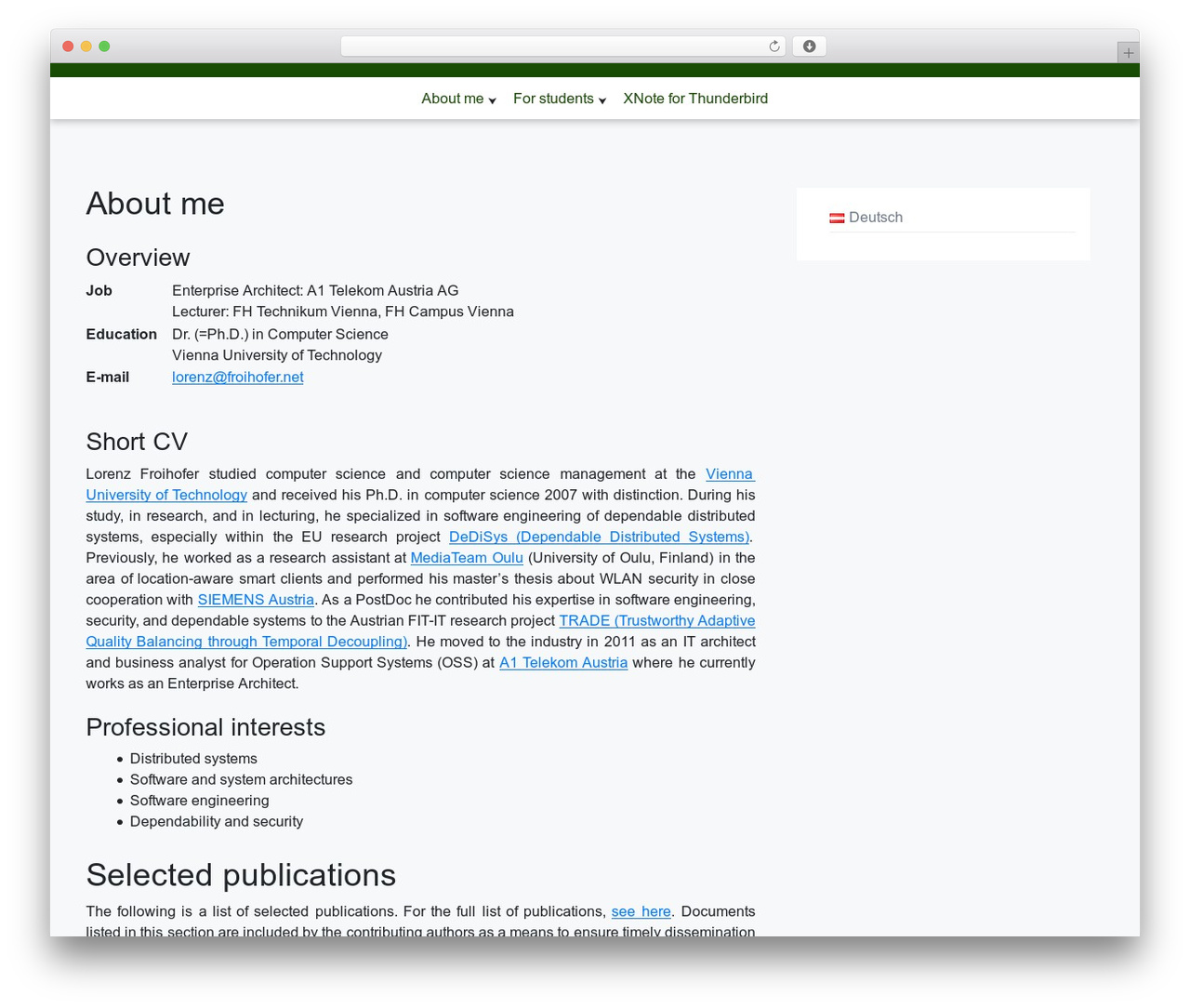
Task: Select the 'Software engineering' list item
Action: [199, 801]
